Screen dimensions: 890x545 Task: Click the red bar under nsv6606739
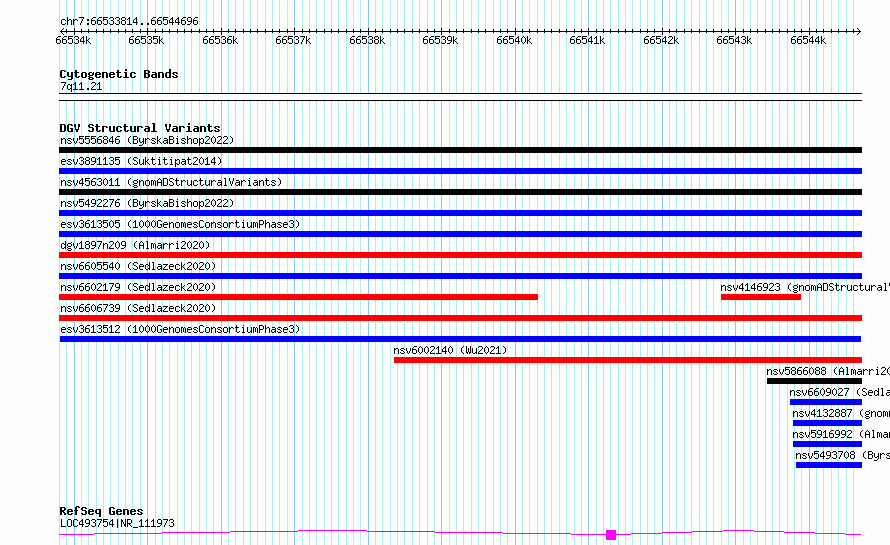pyautogui.click(x=460, y=318)
